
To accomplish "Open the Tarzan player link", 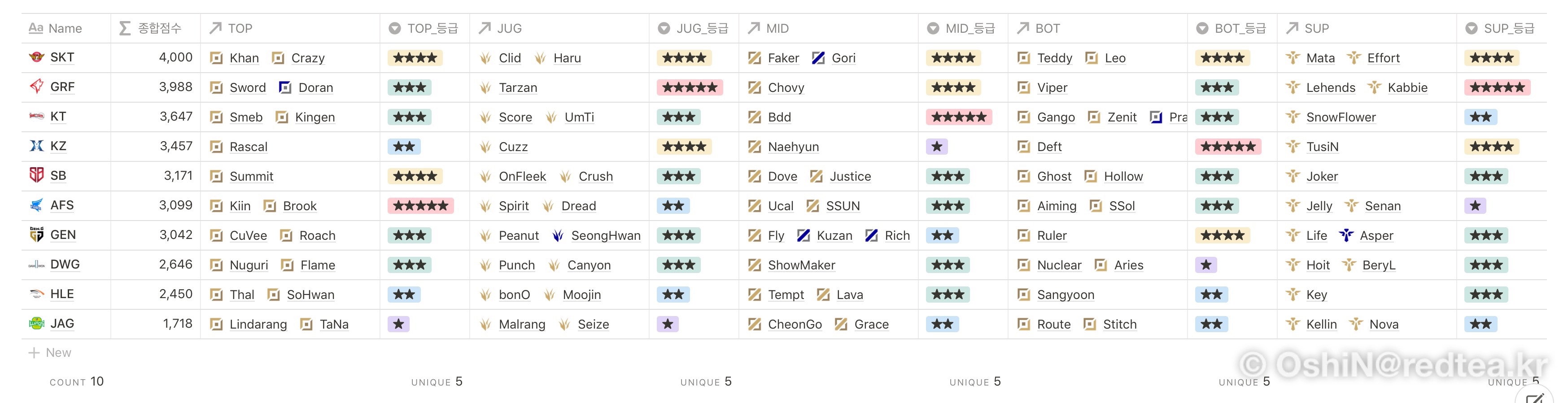I will 517,87.
